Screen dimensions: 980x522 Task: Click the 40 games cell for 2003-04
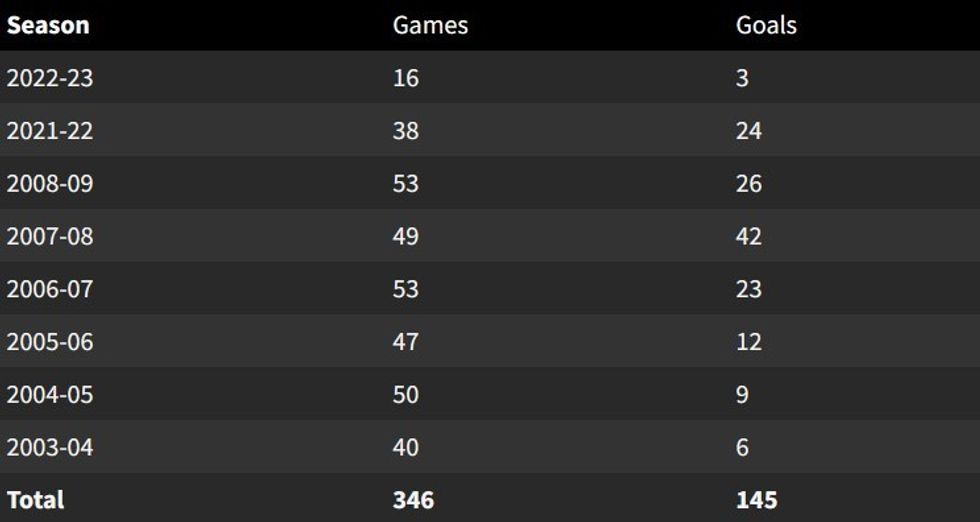tap(406, 447)
